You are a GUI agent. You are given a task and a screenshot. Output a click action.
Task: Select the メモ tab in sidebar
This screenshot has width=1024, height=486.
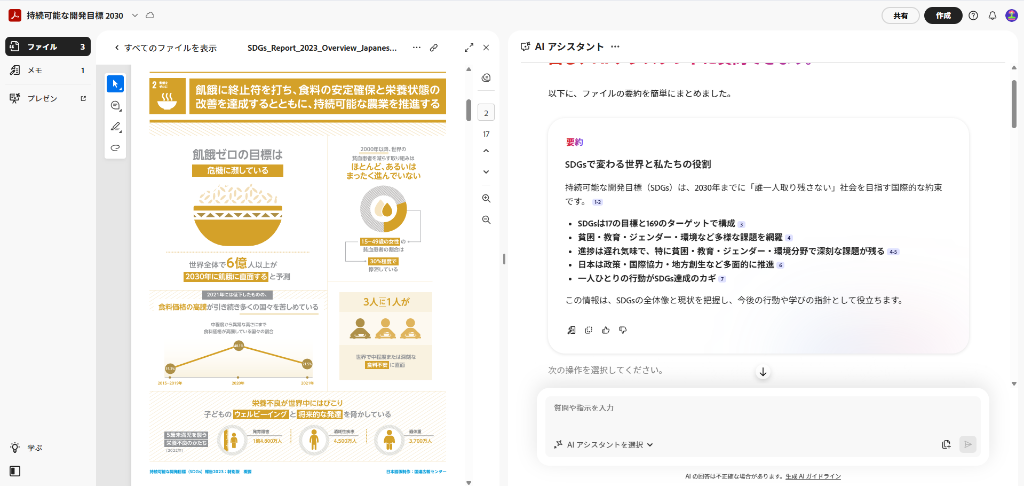pos(48,71)
